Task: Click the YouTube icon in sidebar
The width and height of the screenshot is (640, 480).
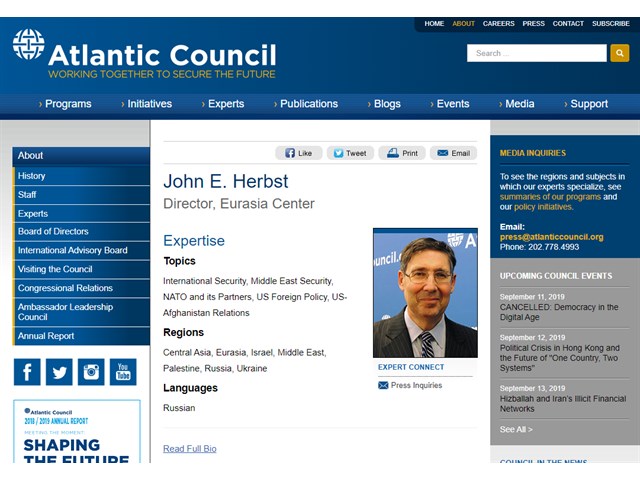Action: (123, 372)
